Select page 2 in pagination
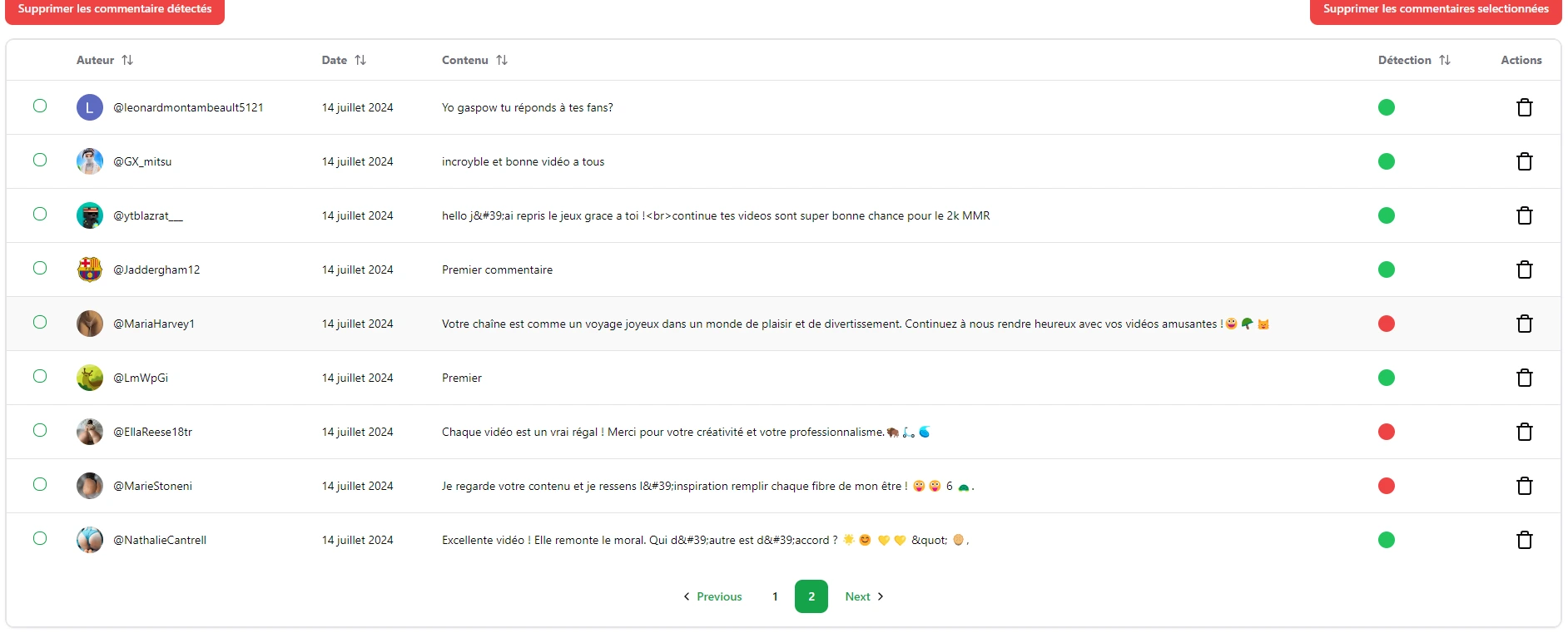Viewport: 1568px width, 633px height. pos(811,596)
